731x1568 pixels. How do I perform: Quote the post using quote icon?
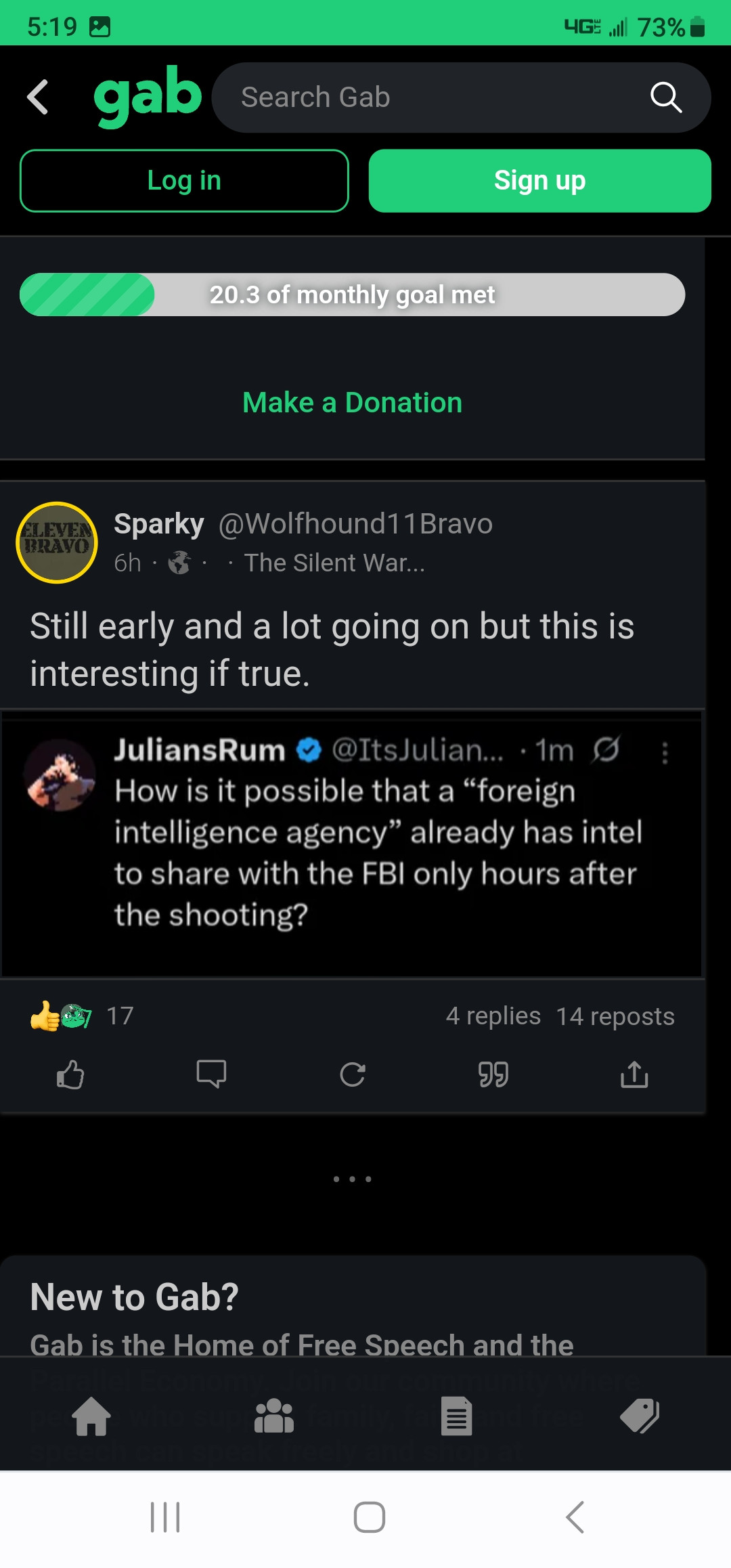(x=493, y=1074)
